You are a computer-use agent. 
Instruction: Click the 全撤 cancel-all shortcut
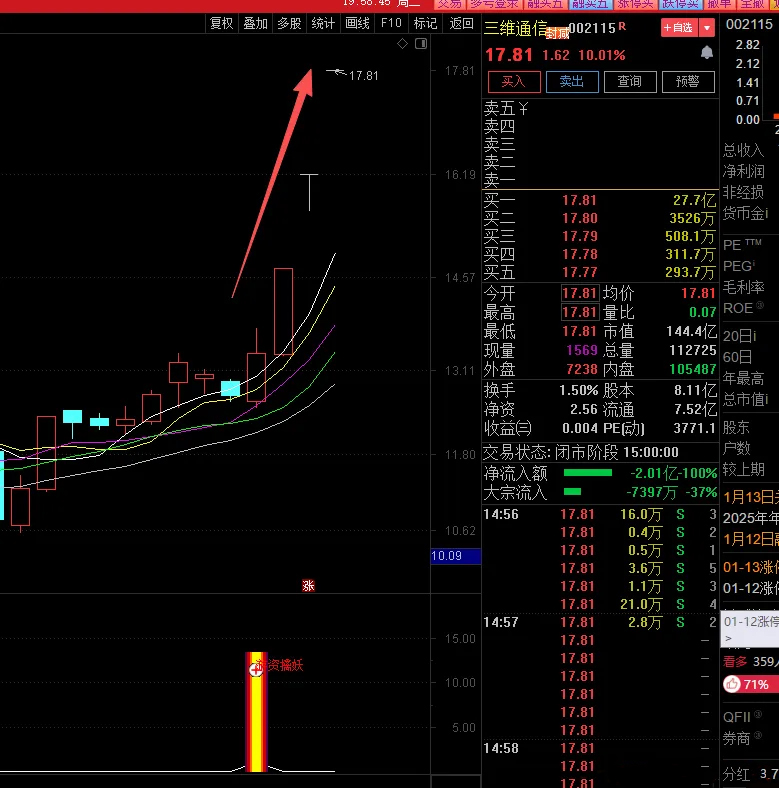752,4
